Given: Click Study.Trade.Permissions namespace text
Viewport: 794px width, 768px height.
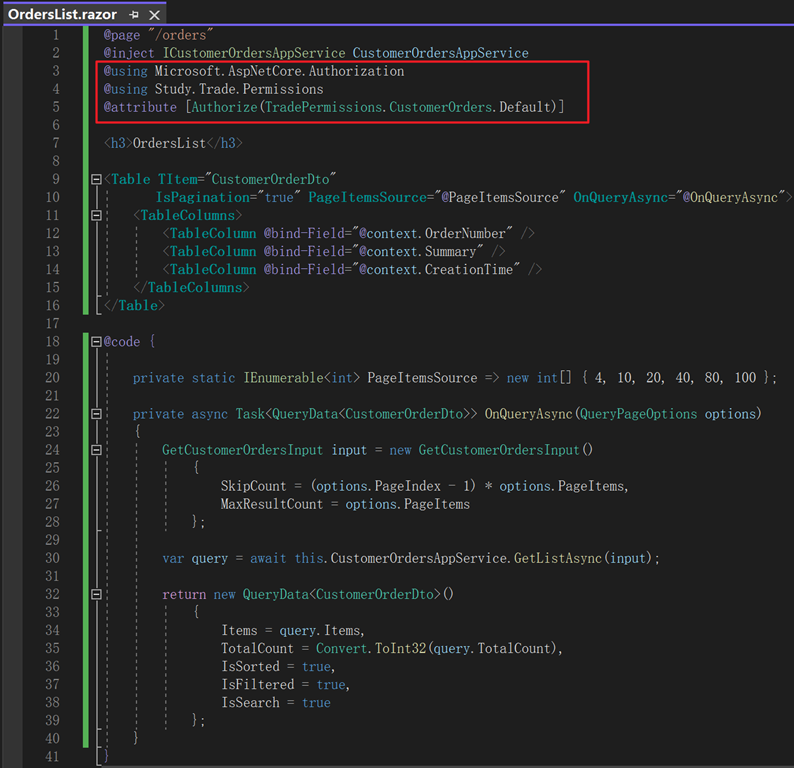Looking at the screenshot, I should [239, 89].
